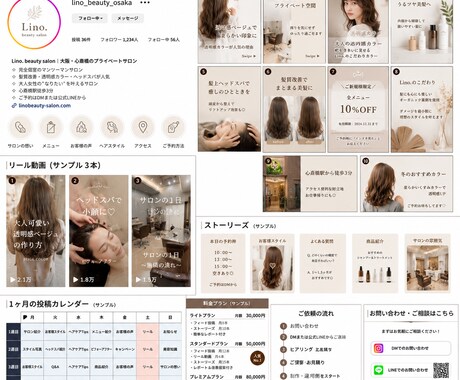Click the 土 column header in calendar
Screen dimensions: 460x380
(x=147, y=317)
